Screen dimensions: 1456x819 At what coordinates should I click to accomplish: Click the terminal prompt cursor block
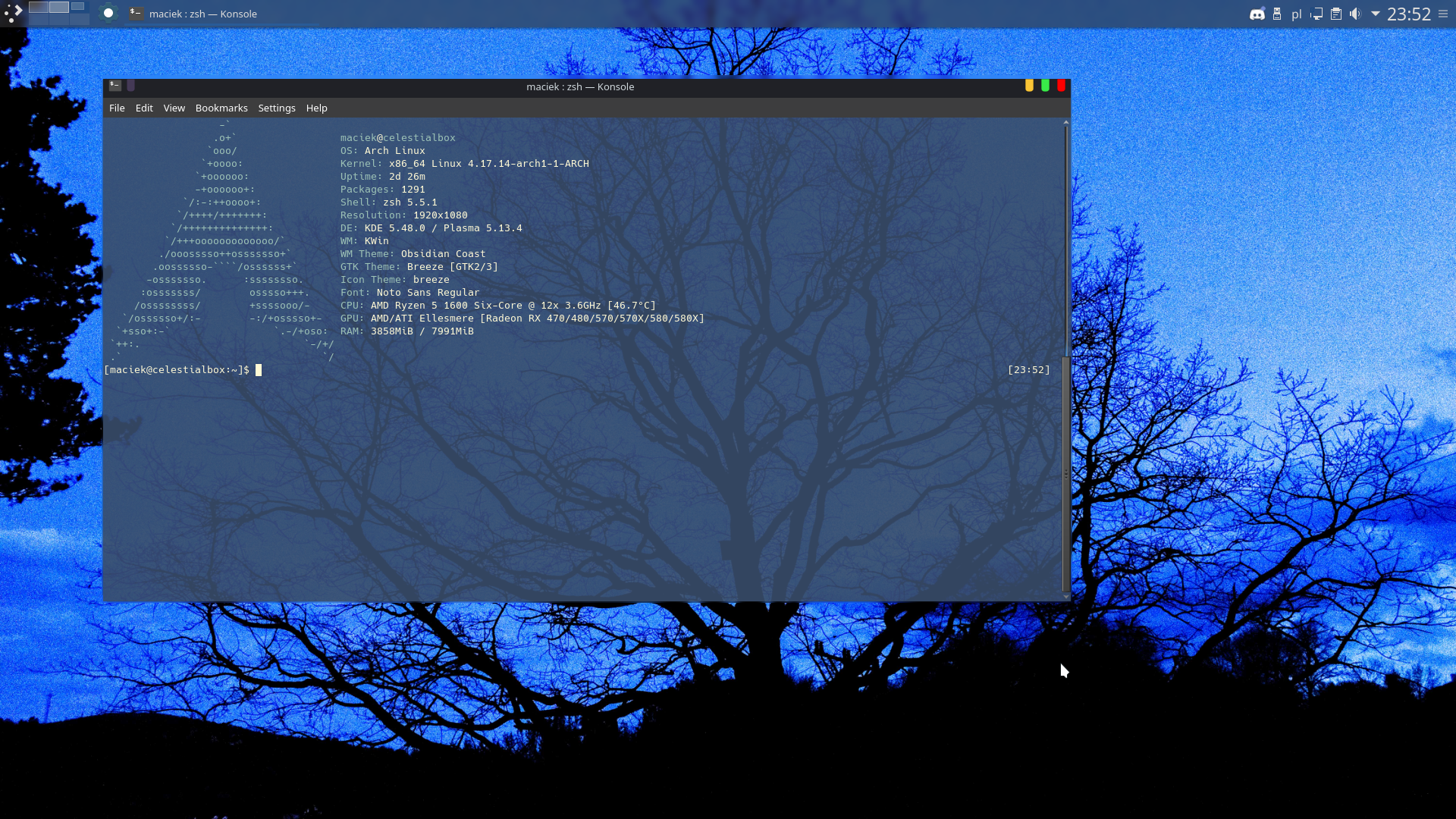point(259,370)
